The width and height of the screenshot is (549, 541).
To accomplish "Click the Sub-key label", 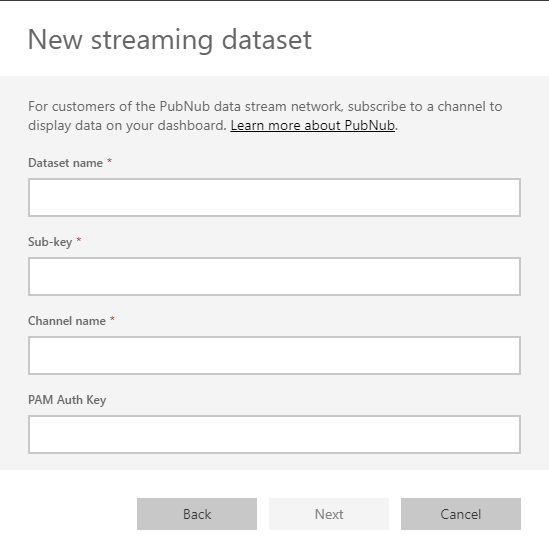I will 50,242.
